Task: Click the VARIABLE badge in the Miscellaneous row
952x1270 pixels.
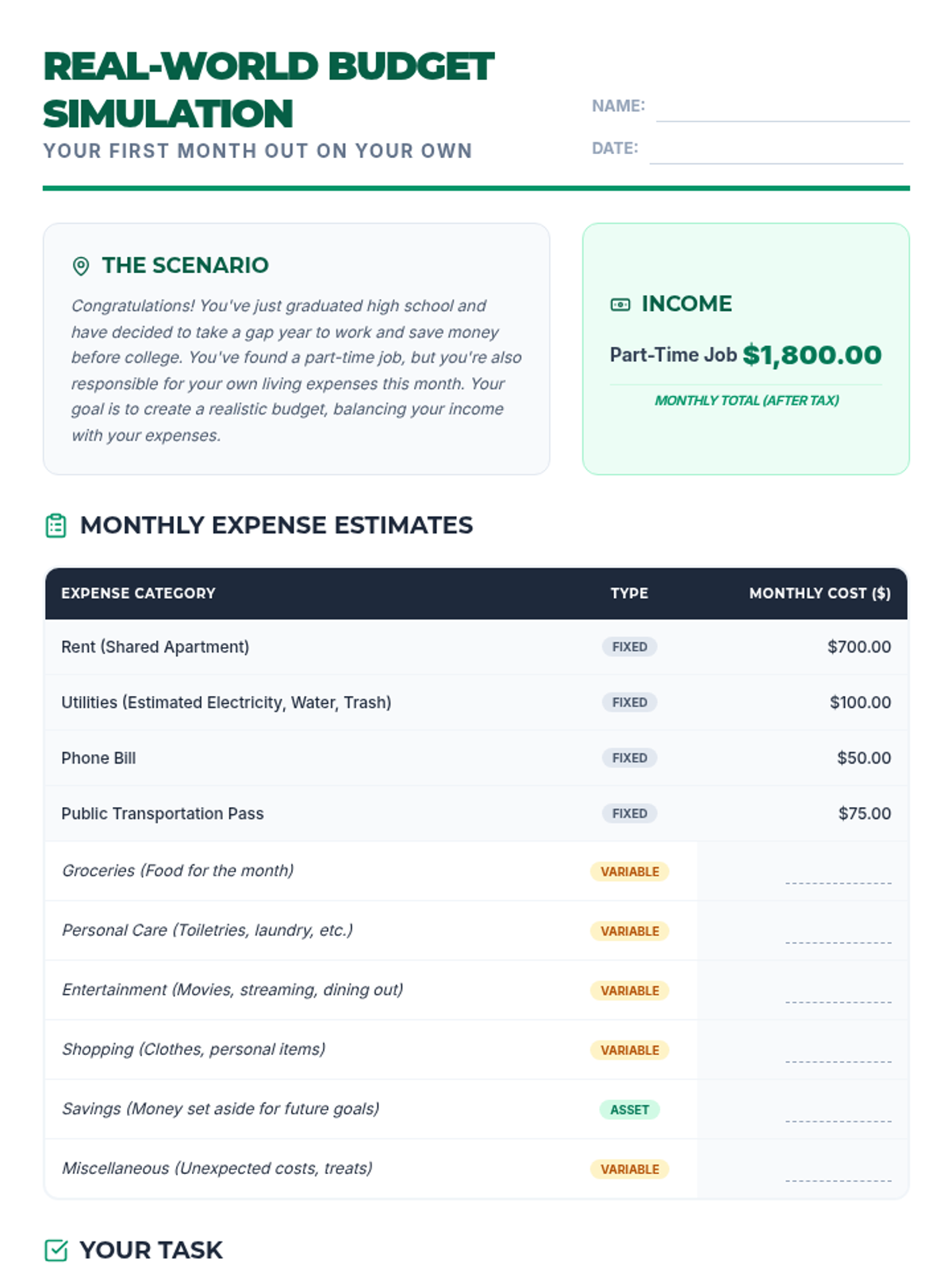Action: coord(630,1169)
